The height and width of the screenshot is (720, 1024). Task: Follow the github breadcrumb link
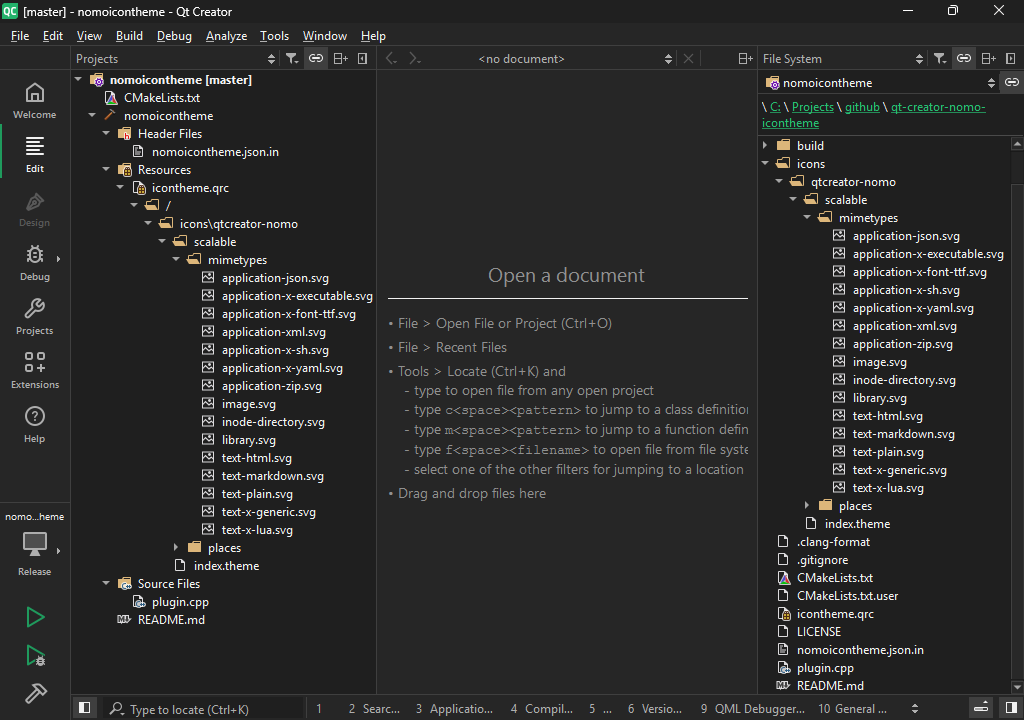coord(862,106)
